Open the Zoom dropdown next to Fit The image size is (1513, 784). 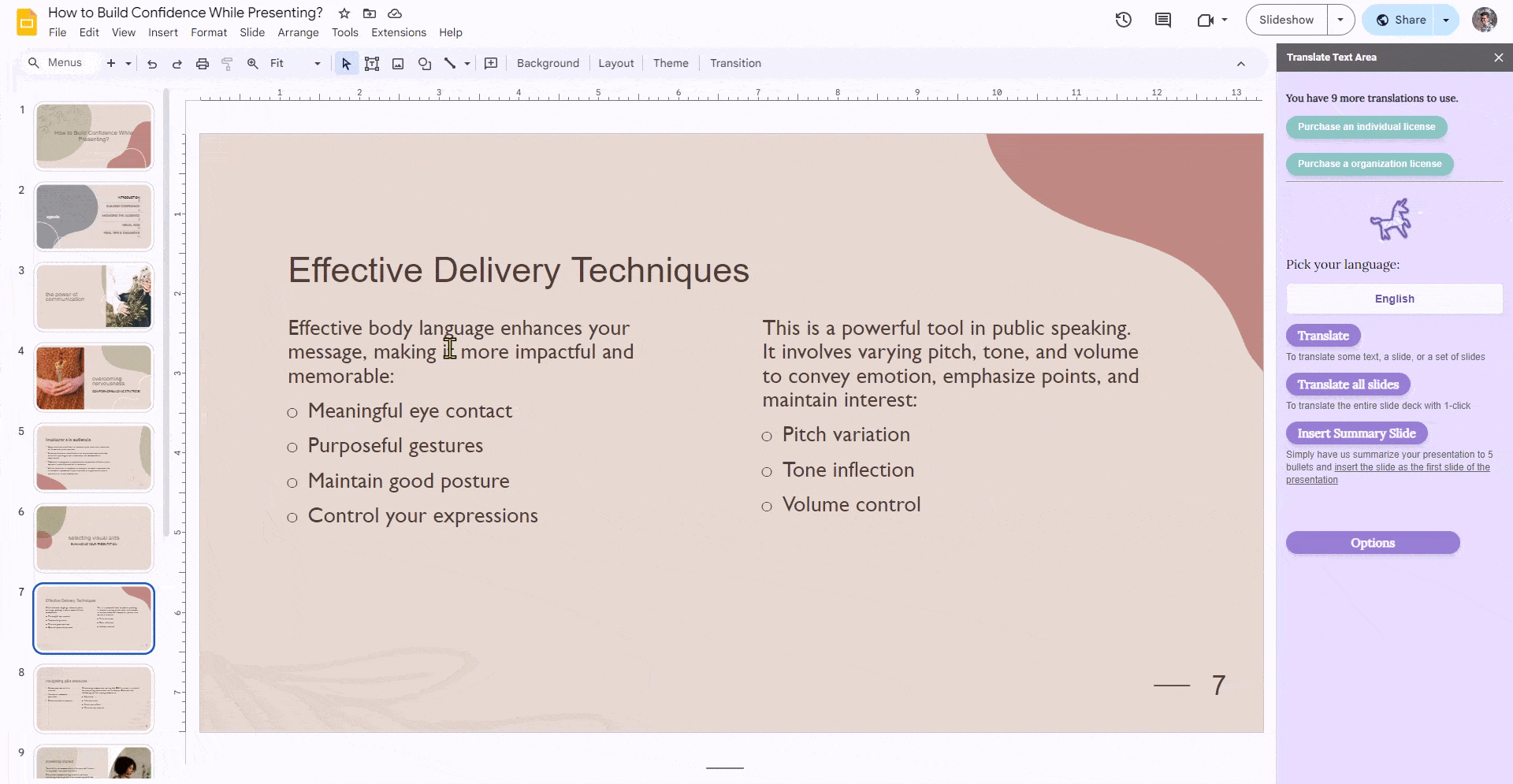(317, 63)
